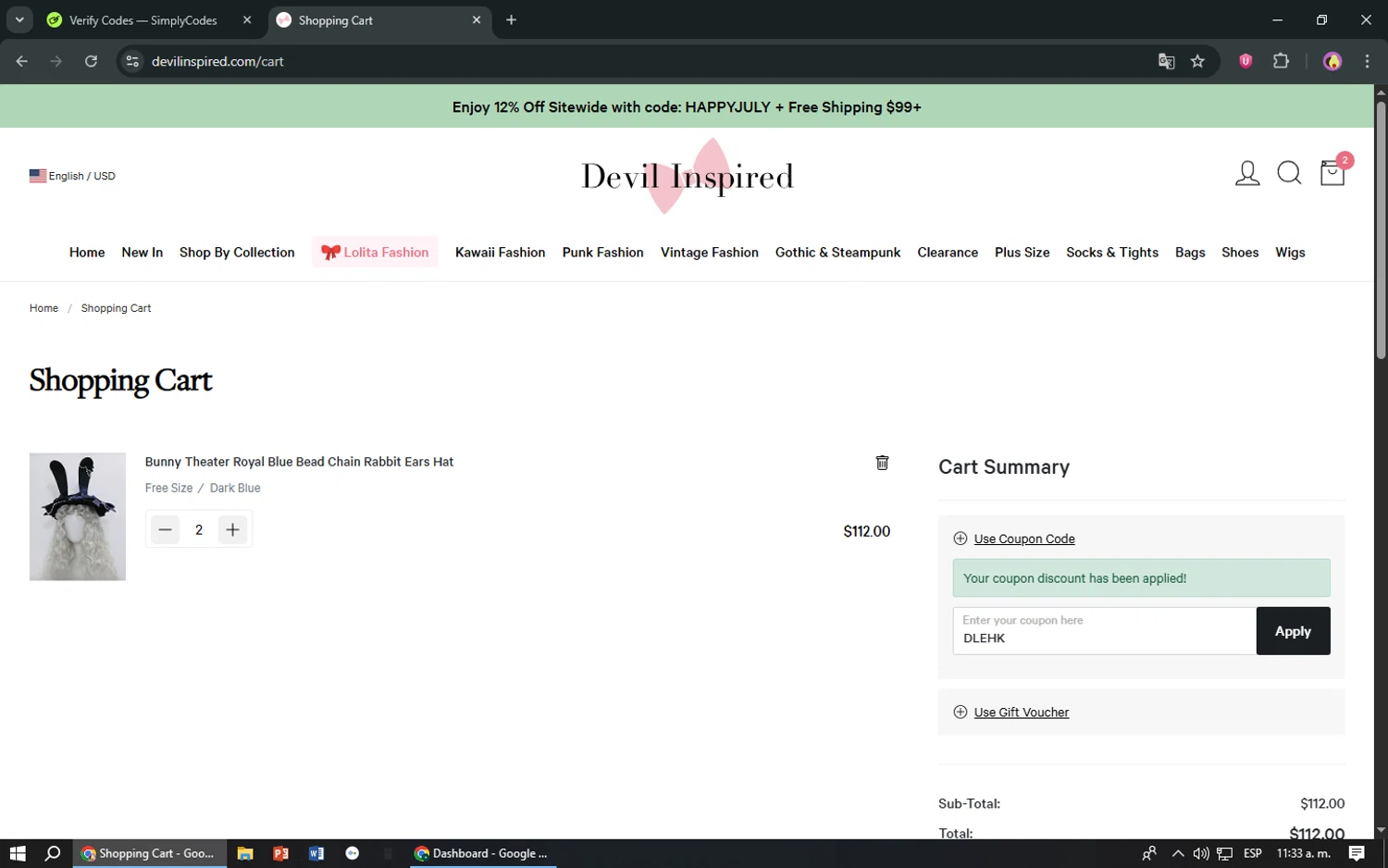Click the page vertical scrollbar
The image size is (1388, 868).
point(1381,231)
